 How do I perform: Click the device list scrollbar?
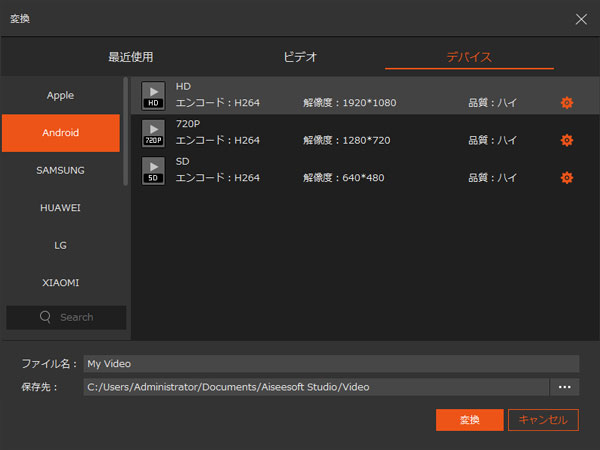pos(125,130)
